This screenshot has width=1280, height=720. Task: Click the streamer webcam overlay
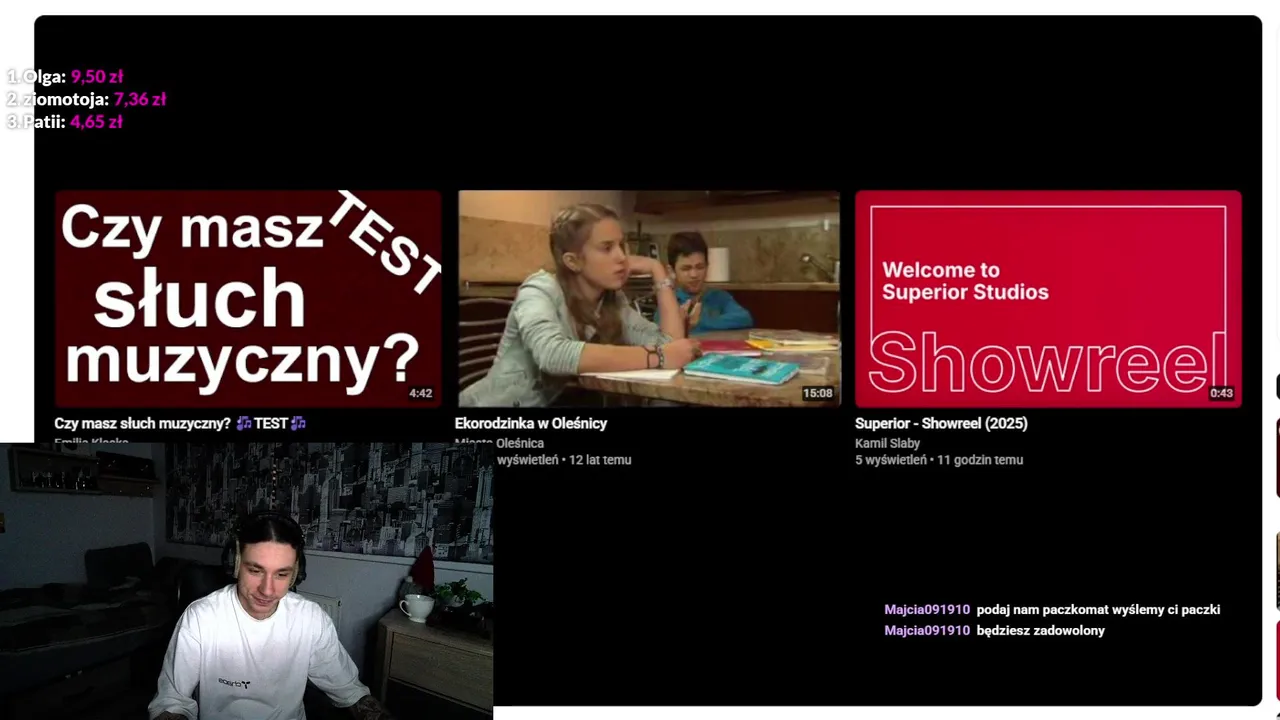coord(246,581)
